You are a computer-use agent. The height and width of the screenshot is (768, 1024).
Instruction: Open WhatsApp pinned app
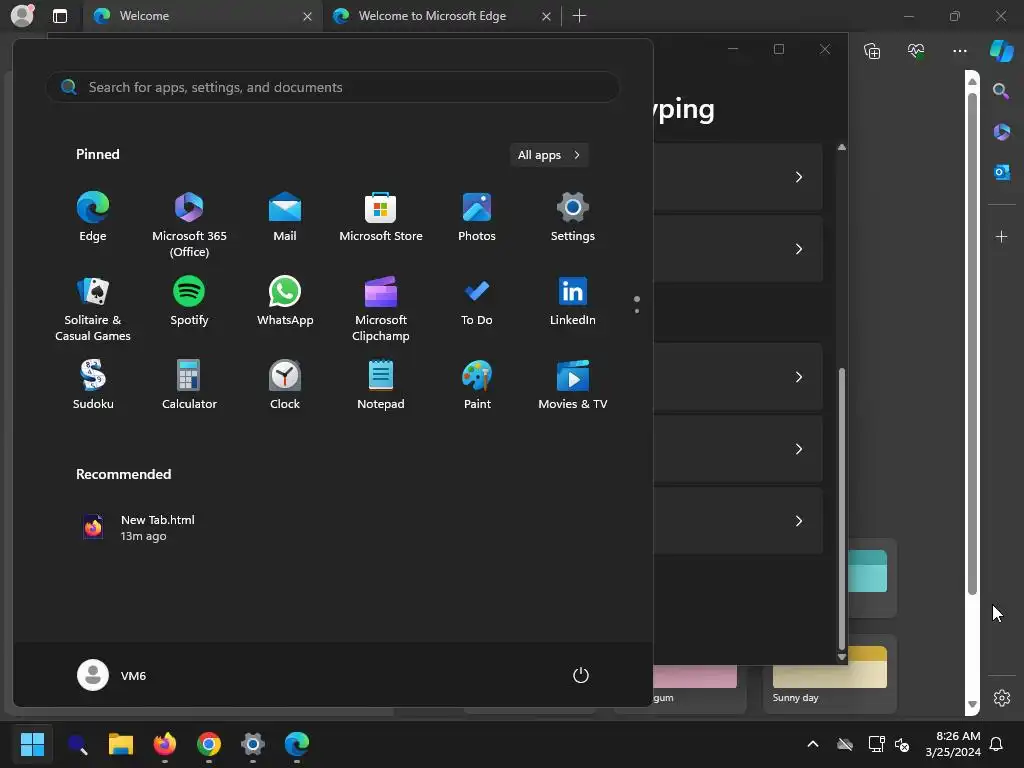click(285, 301)
